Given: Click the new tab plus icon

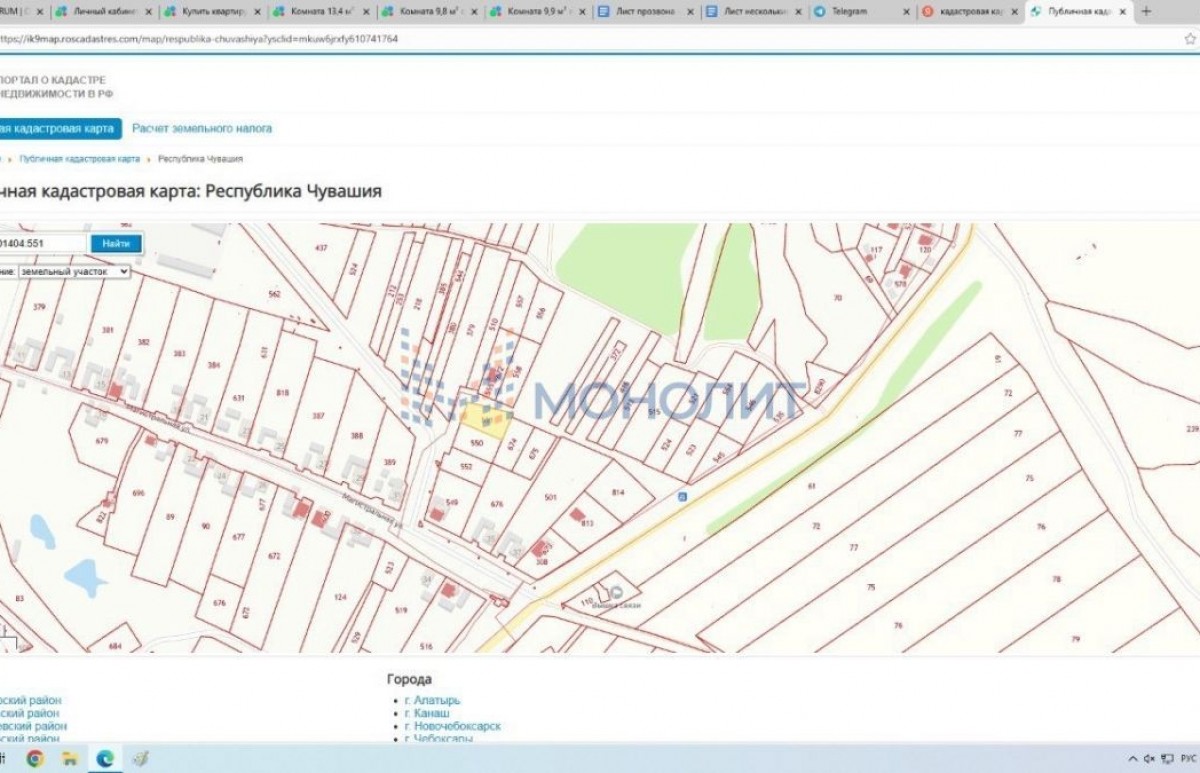Looking at the screenshot, I should (1146, 11).
